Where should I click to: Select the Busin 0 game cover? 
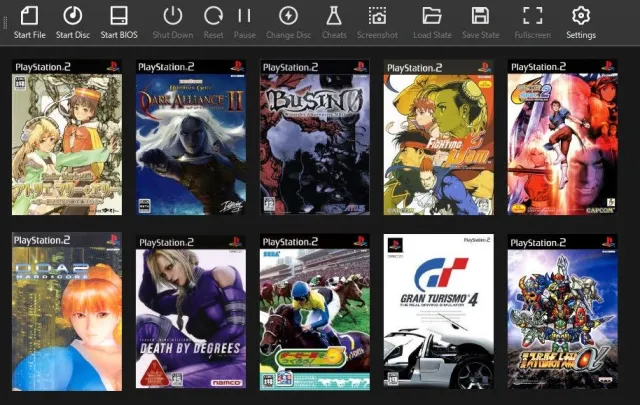pyautogui.click(x=315, y=138)
